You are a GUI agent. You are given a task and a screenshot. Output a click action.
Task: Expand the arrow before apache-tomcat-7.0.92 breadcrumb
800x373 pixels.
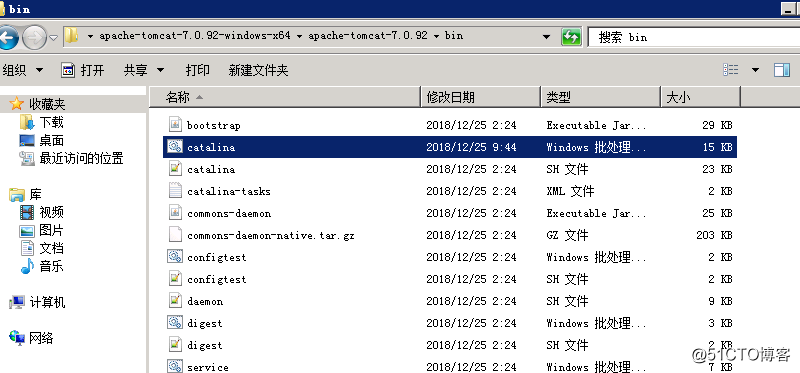(299, 36)
